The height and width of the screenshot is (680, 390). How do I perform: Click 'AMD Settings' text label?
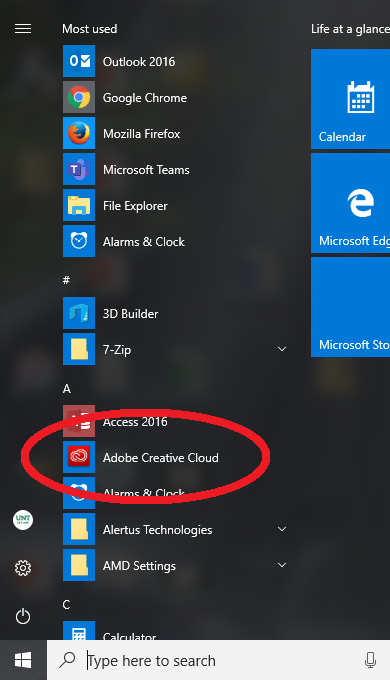point(139,566)
